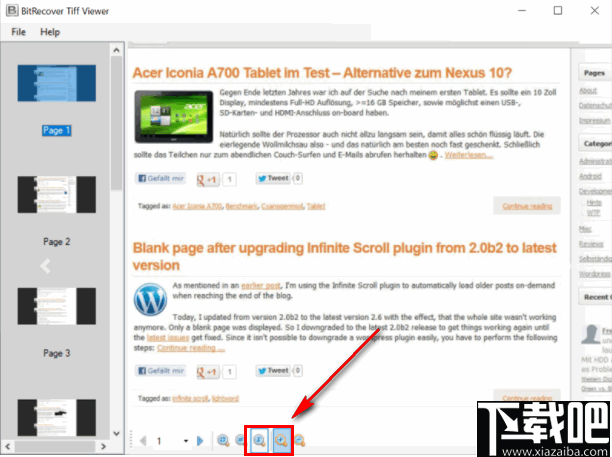Click the Misc category link
Viewport: 612px width, 457px height.
click(585, 229)
